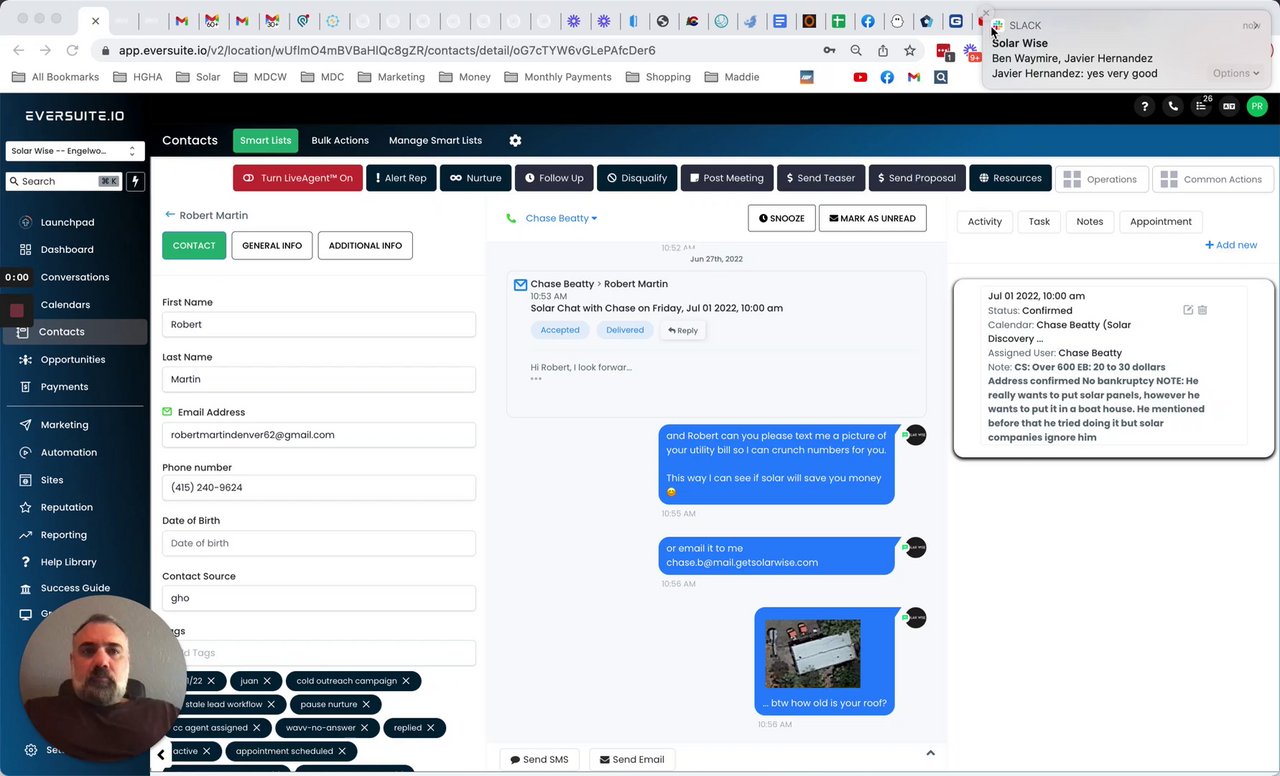Expand Slack notification Options dropdown
Viewport: 1280px width, 776px height.
(x=1235, y=73)
